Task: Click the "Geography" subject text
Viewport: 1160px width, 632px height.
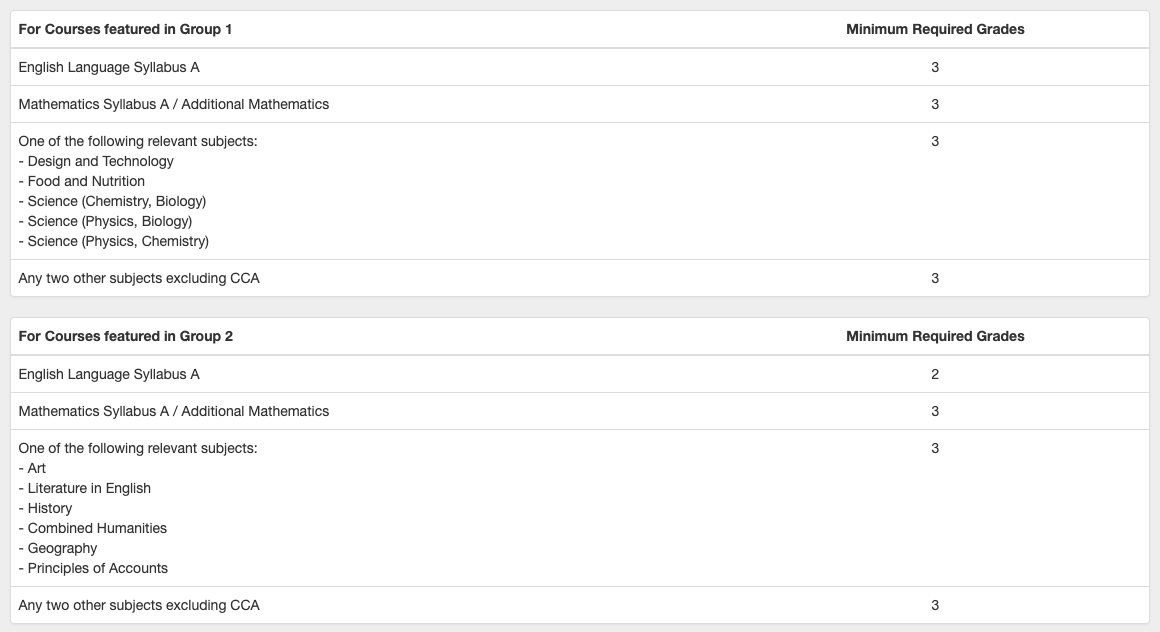Action: (62, 548)
